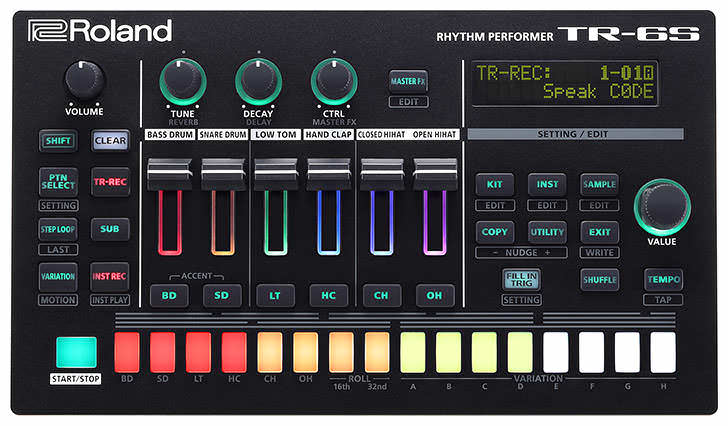728x426 pixels.
Task: Tap the red step pad labeled HC
Action: coord(234,352)
